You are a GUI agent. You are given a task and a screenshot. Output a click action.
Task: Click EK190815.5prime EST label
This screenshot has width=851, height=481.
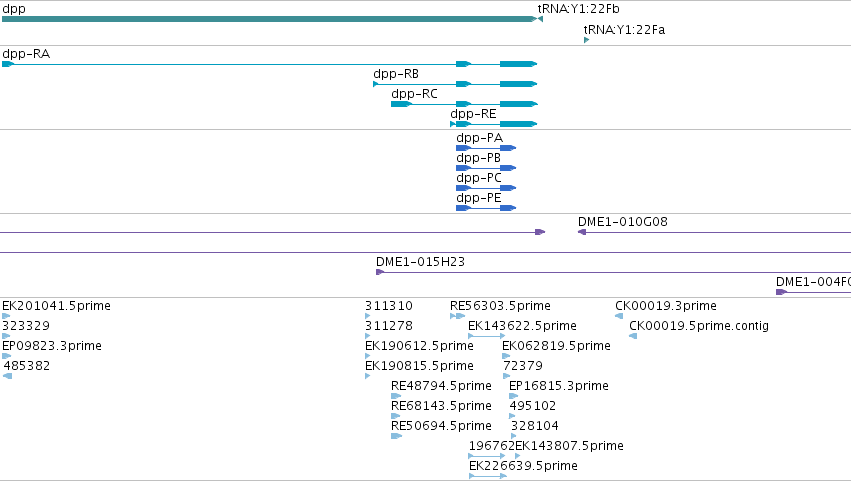point(419,366)
